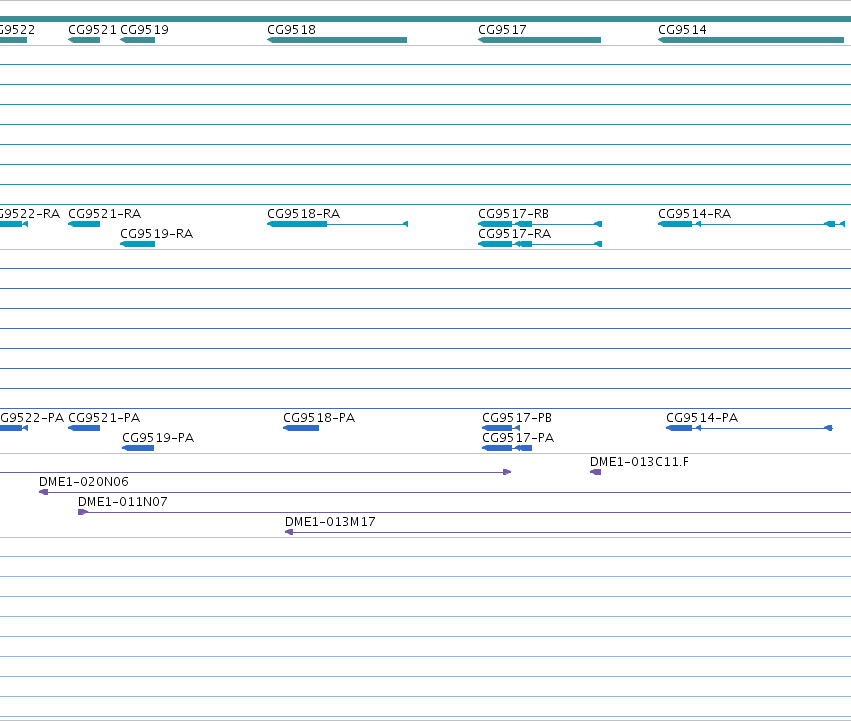
Task: Click the CG9514-RA transcript label
Action: (x=695, y=213)
